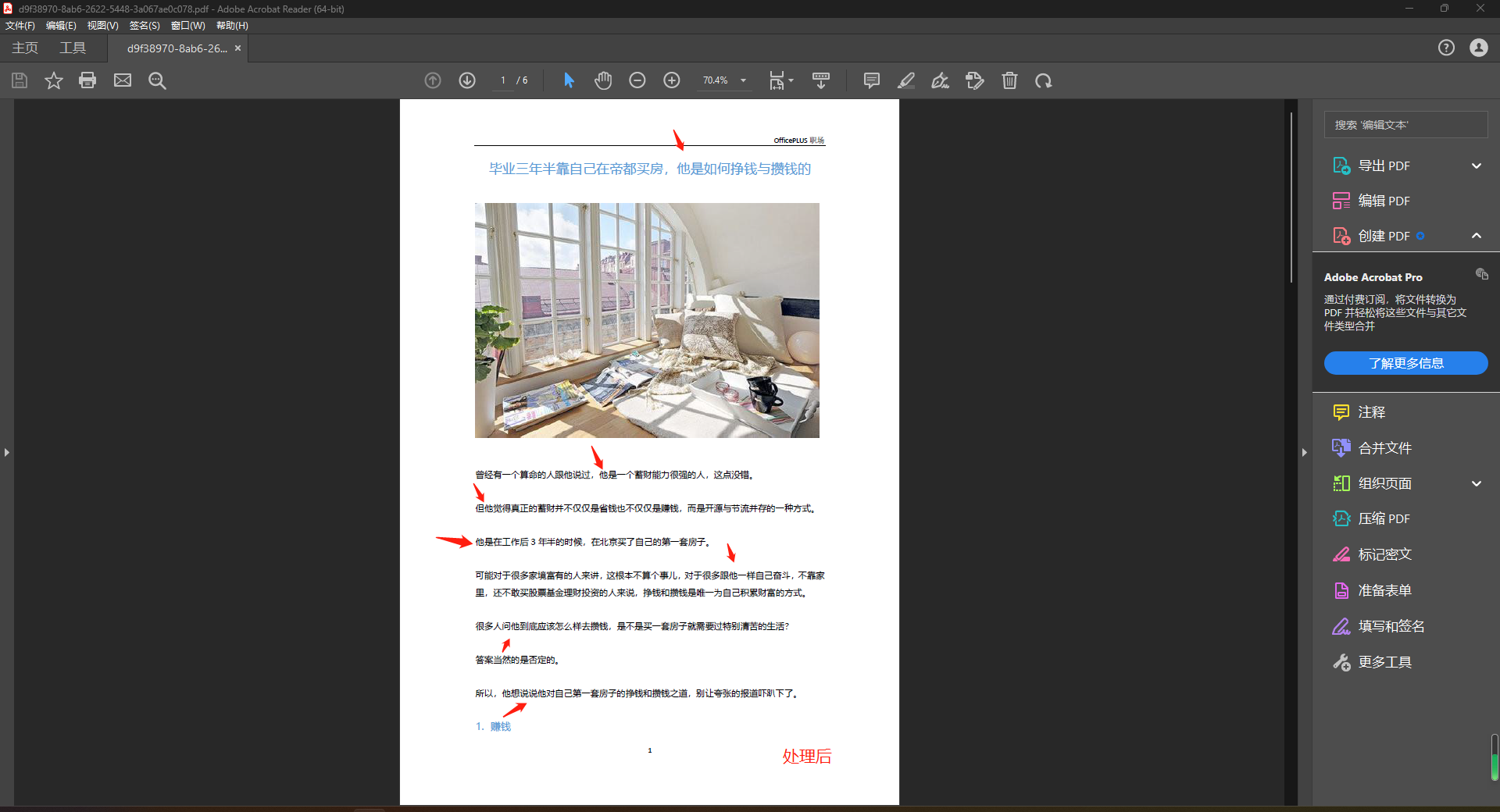
Task: Activate the text selection arrow tool
Action: (x=568, y=80)
